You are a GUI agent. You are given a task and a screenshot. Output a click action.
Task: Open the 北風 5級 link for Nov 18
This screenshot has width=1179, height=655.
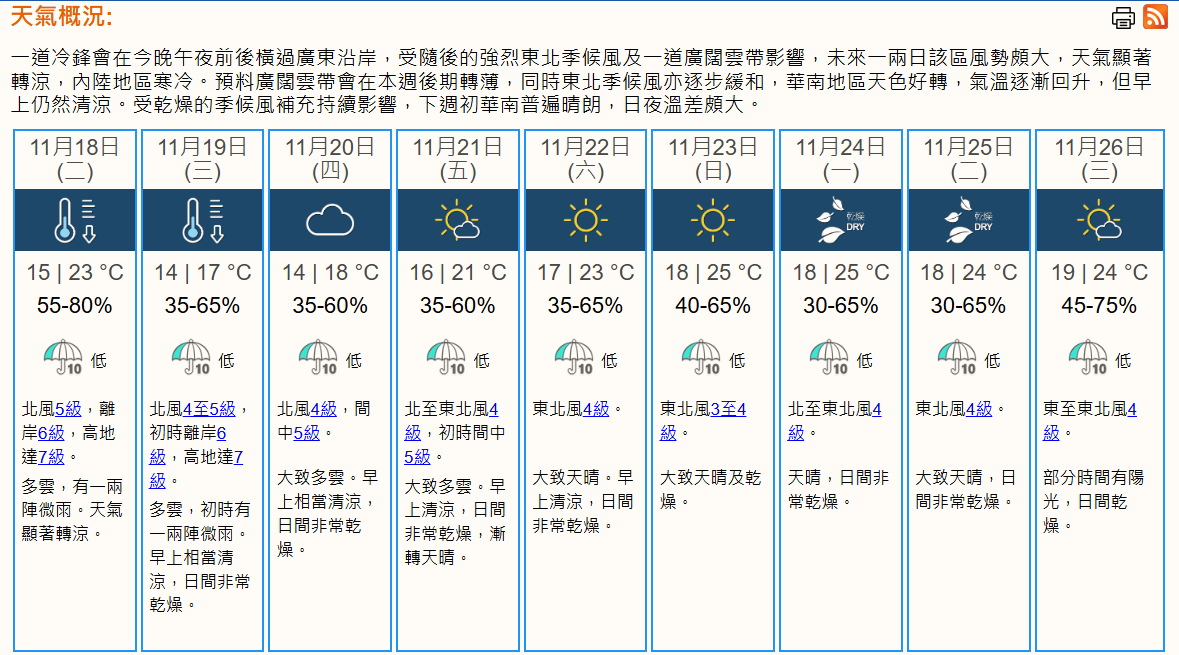point(68,409)
